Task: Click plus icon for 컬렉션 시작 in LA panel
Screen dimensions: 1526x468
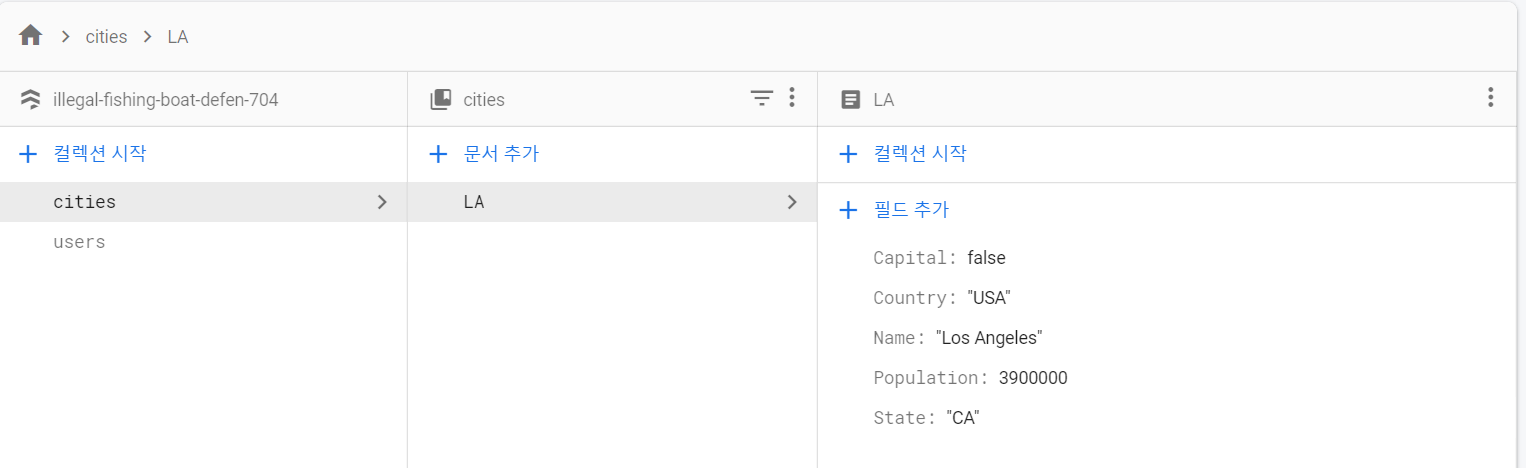Action: (x=848, y=154)
